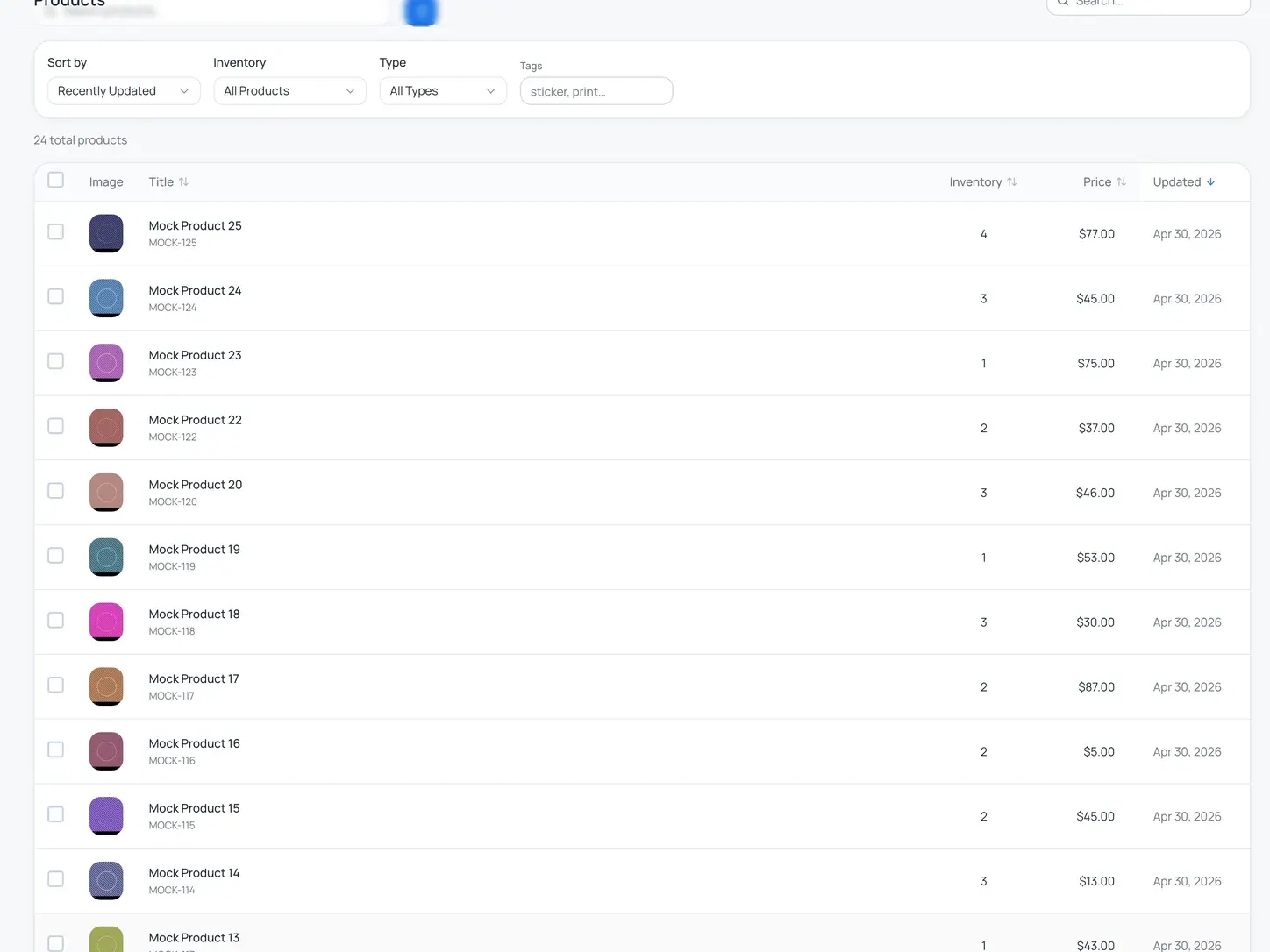Sort by Price column arrows icon

point(1121,182)
